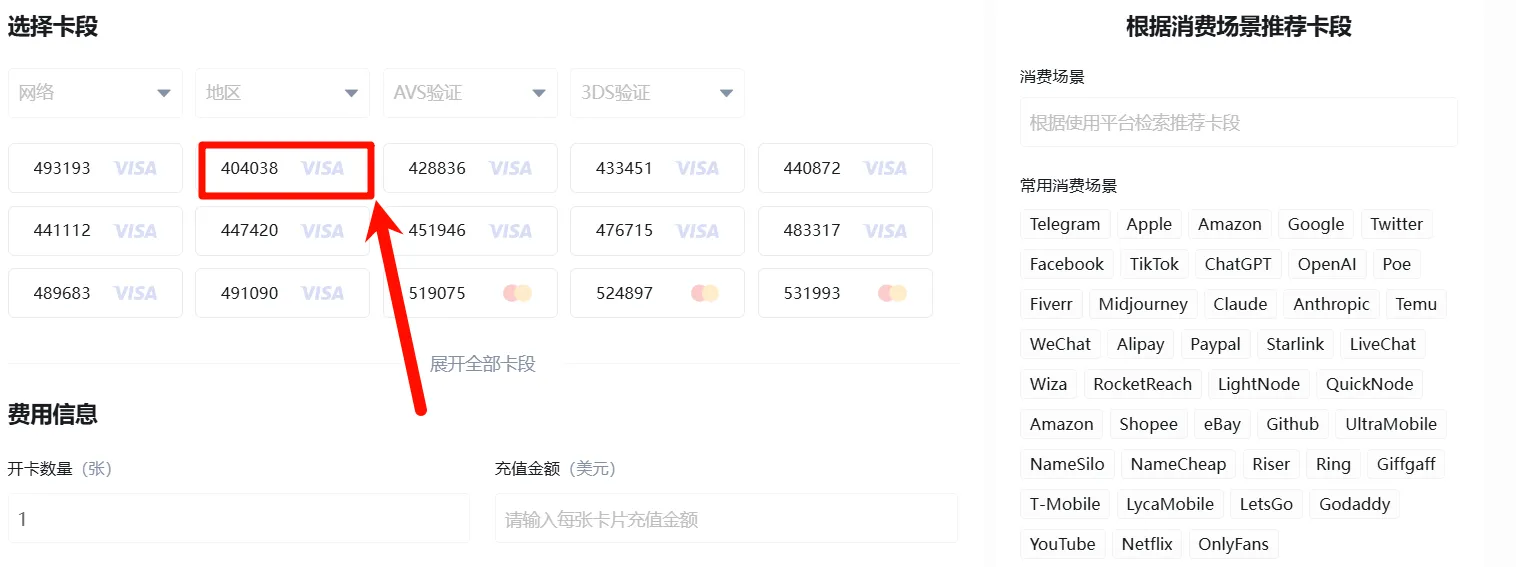The width and height of the screenshot is (1516, 567).
Task: Pick the 519075 Mastercard segment
Action: pyautogui.click(x=470, y=293)
